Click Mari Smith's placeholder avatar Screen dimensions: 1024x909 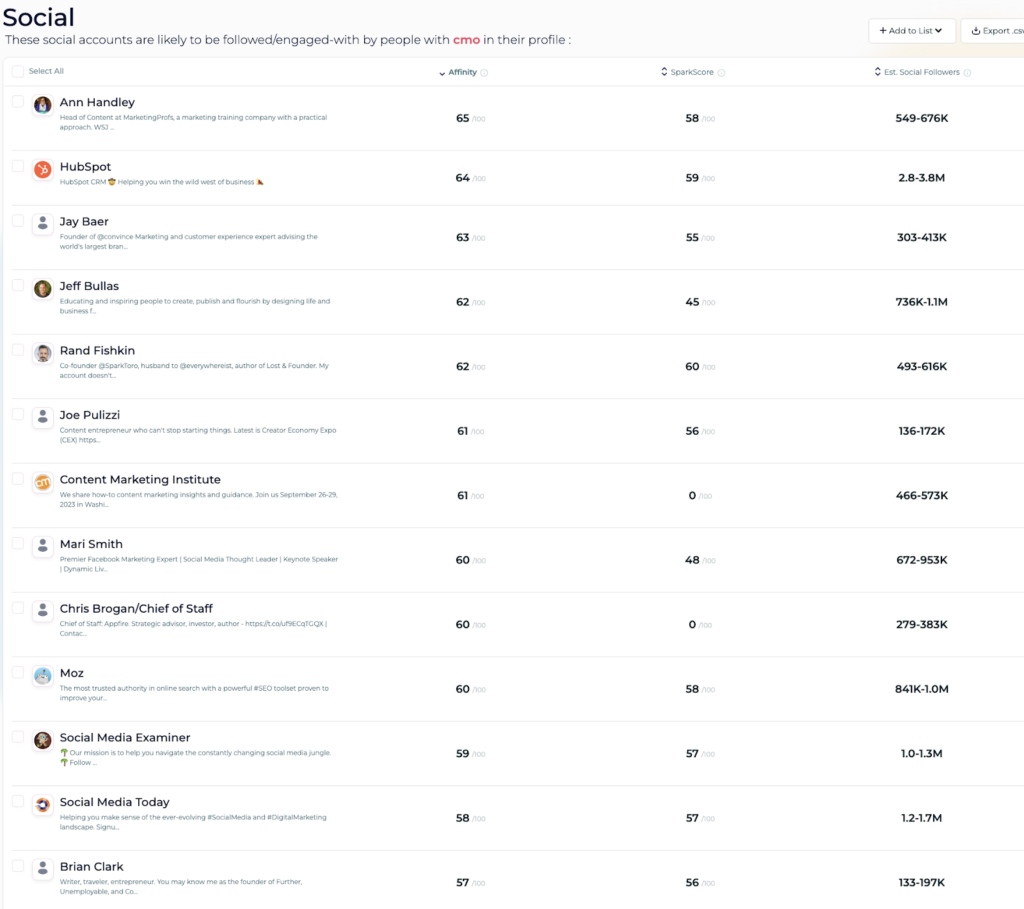pos(42,547)
